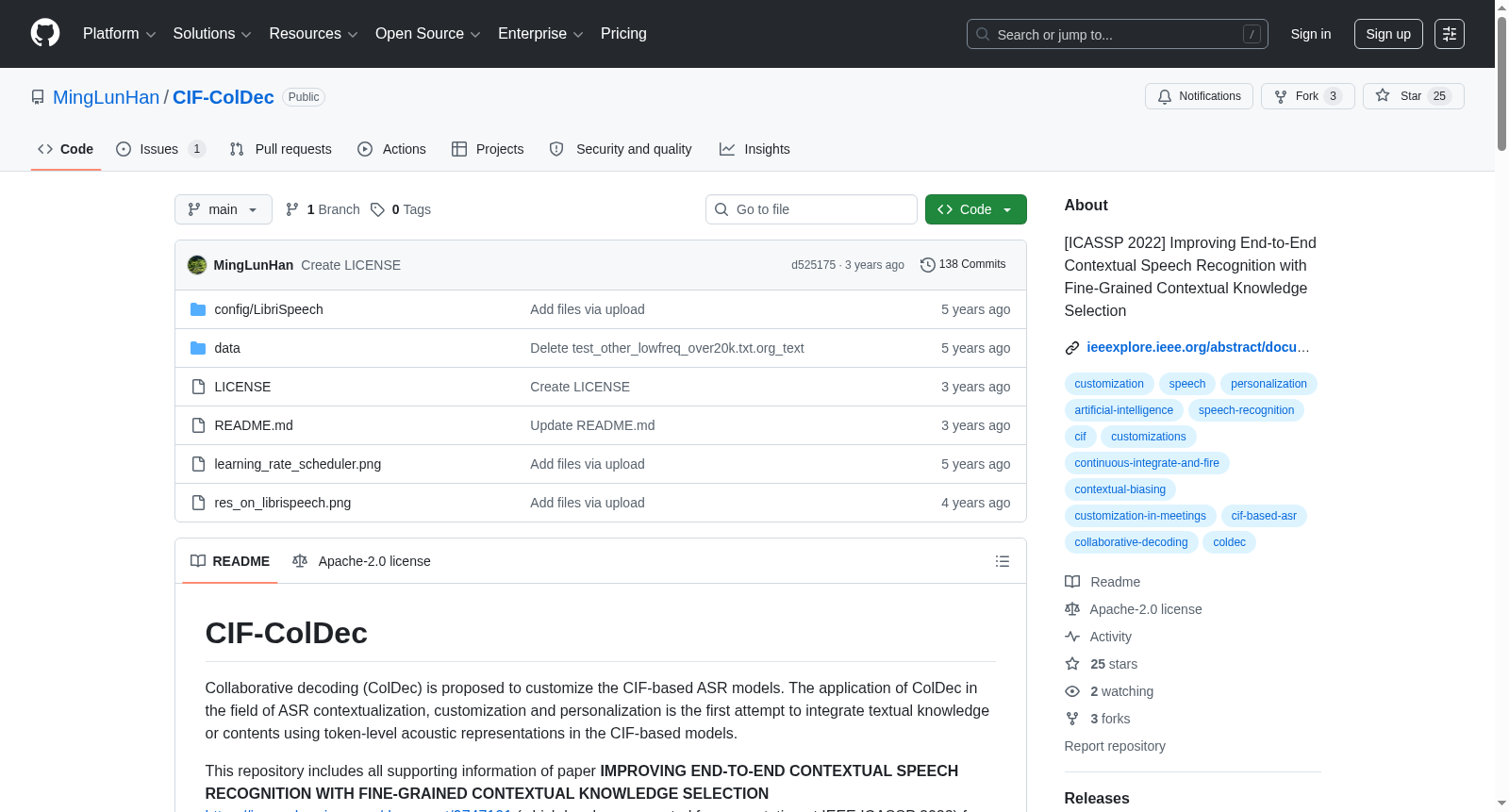The image size is (1509, 812).
Task: Open the 138 Commits history link
Action: tap(963, 265)
